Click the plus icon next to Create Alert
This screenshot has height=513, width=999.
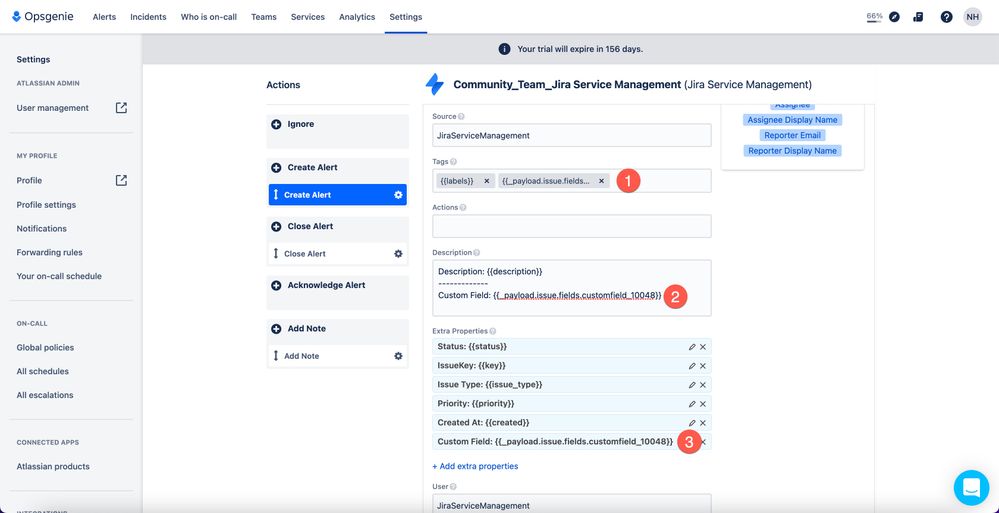point(276,168)
